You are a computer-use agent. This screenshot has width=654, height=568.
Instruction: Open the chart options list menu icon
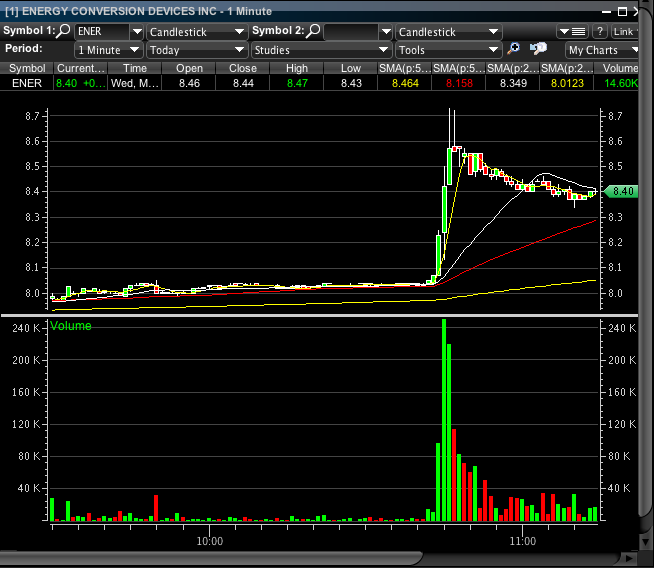point(578,31)
